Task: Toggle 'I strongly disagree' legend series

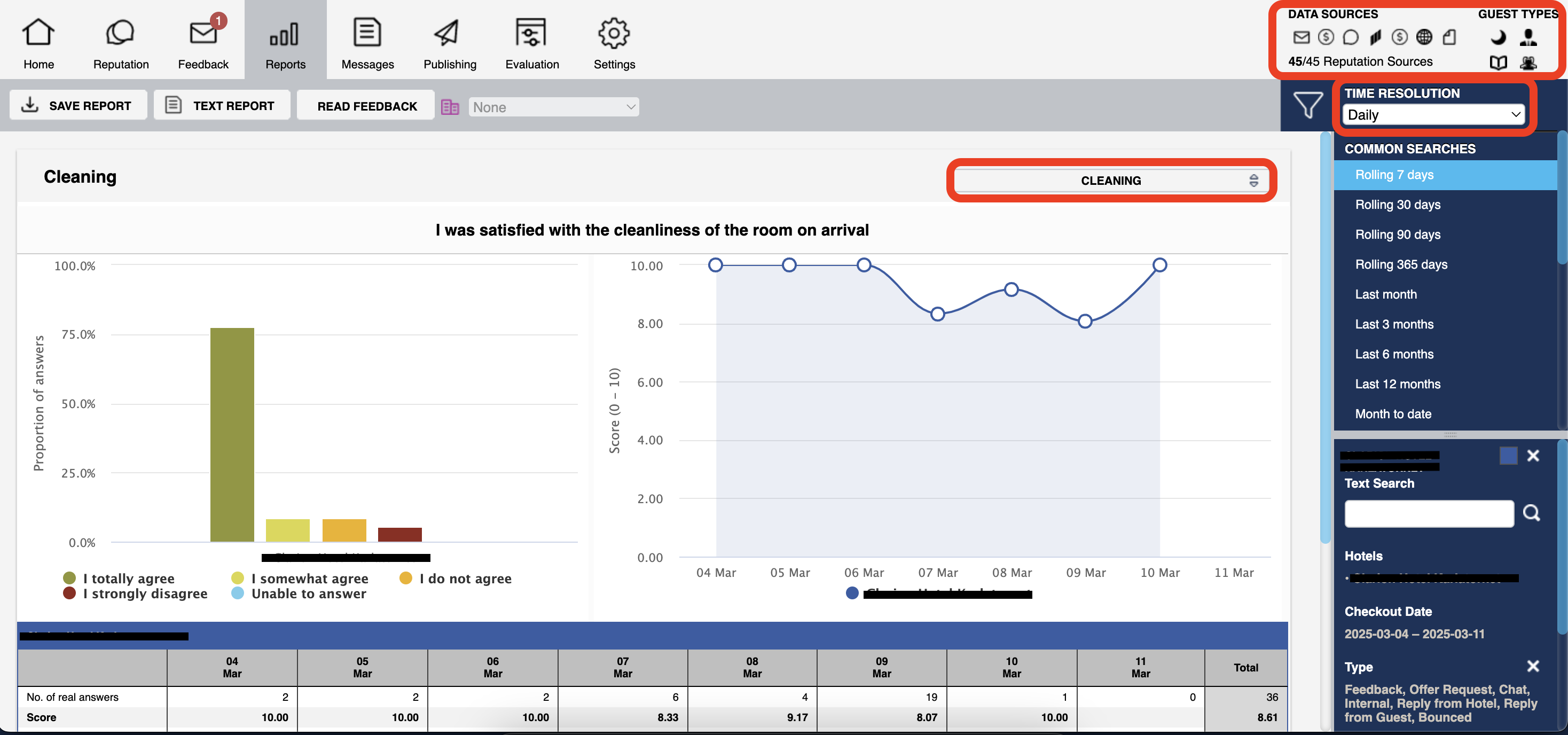Action: (x=135, y=593)
